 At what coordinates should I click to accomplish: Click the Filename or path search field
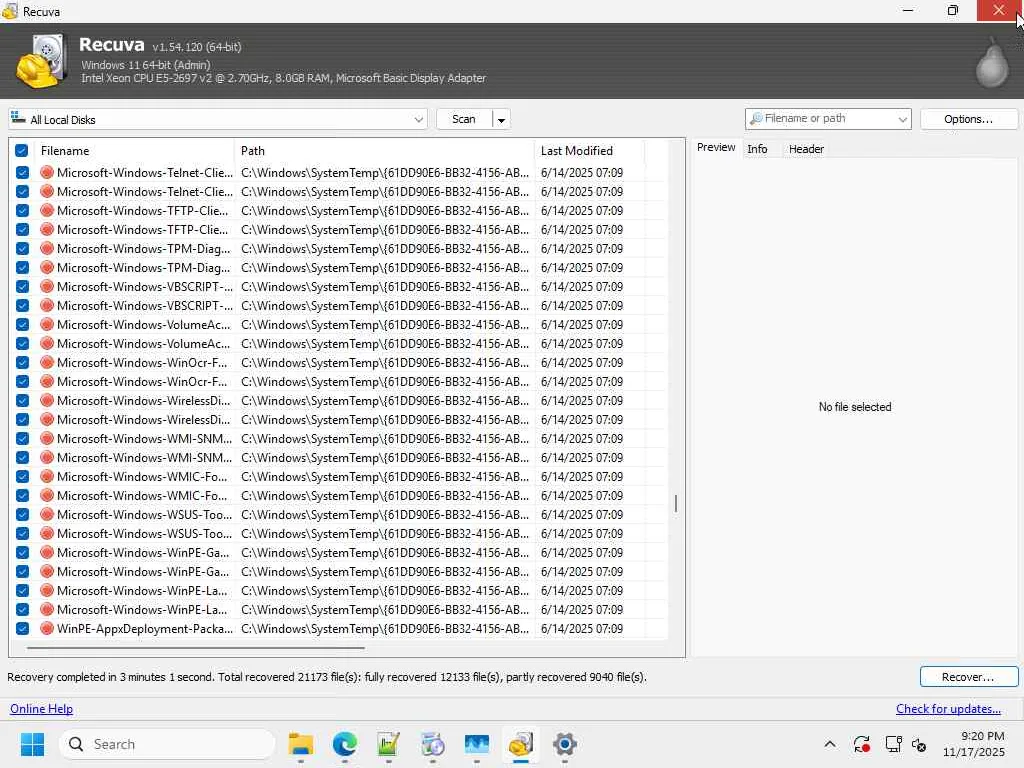[x=828, y=118]
